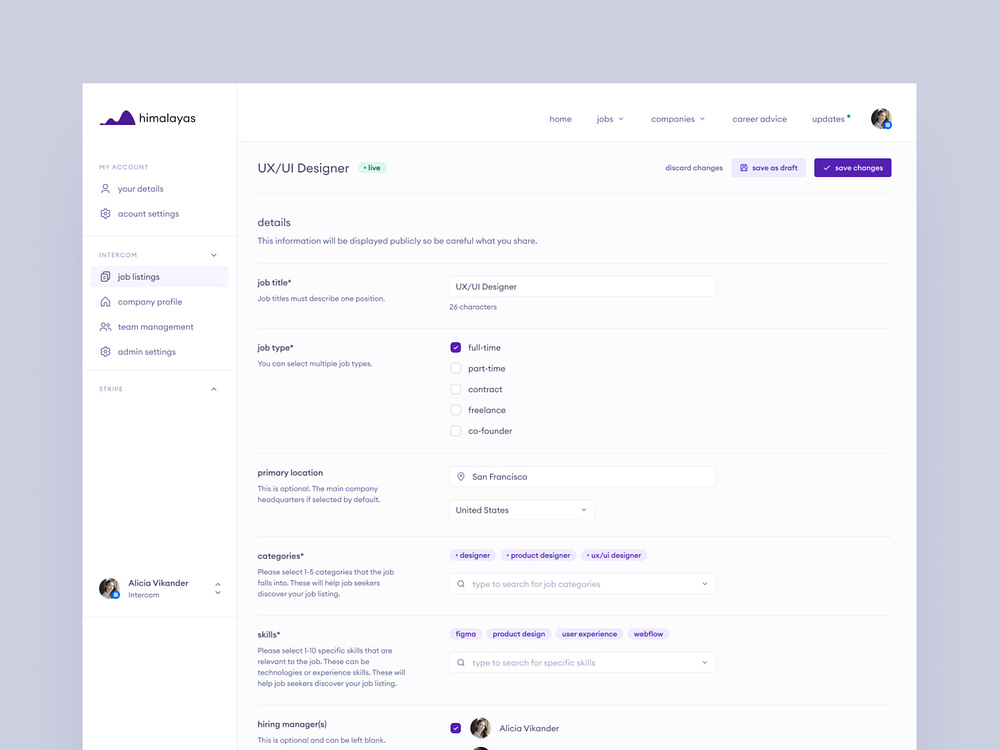This screenshot has width=1000, height=750.
Task: Uncheck the full-time job type
Action: pyautogui.click(x=456, y=347)
